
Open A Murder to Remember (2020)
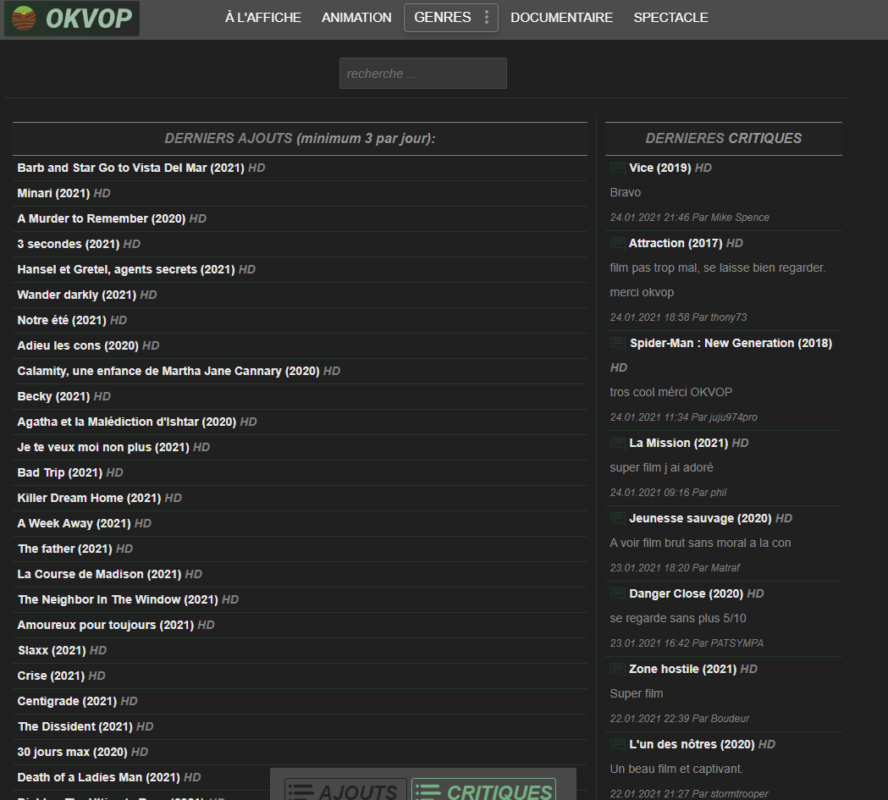click(x=101, y=219)
